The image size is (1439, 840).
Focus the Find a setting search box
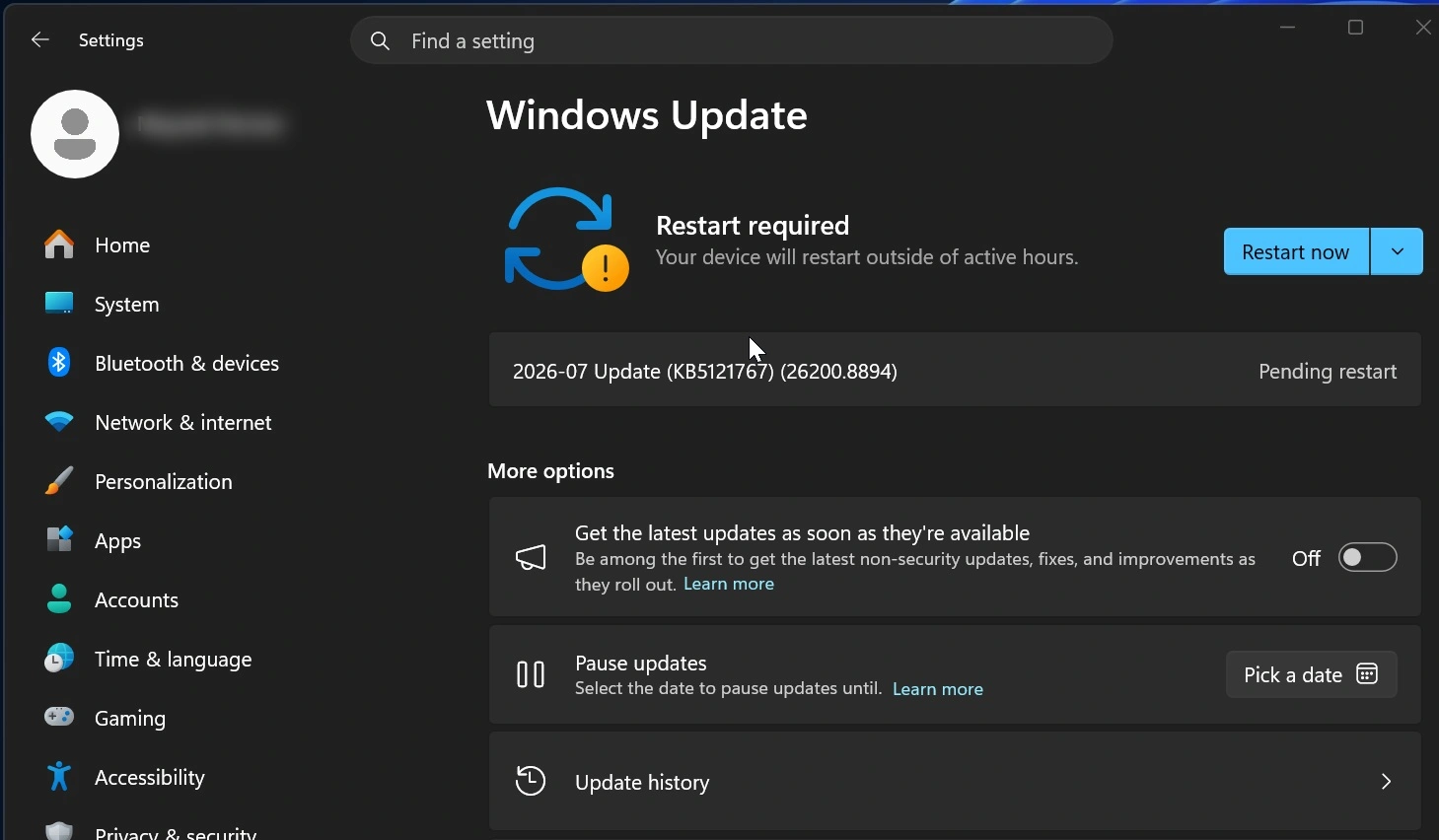[x=732, y=40]
